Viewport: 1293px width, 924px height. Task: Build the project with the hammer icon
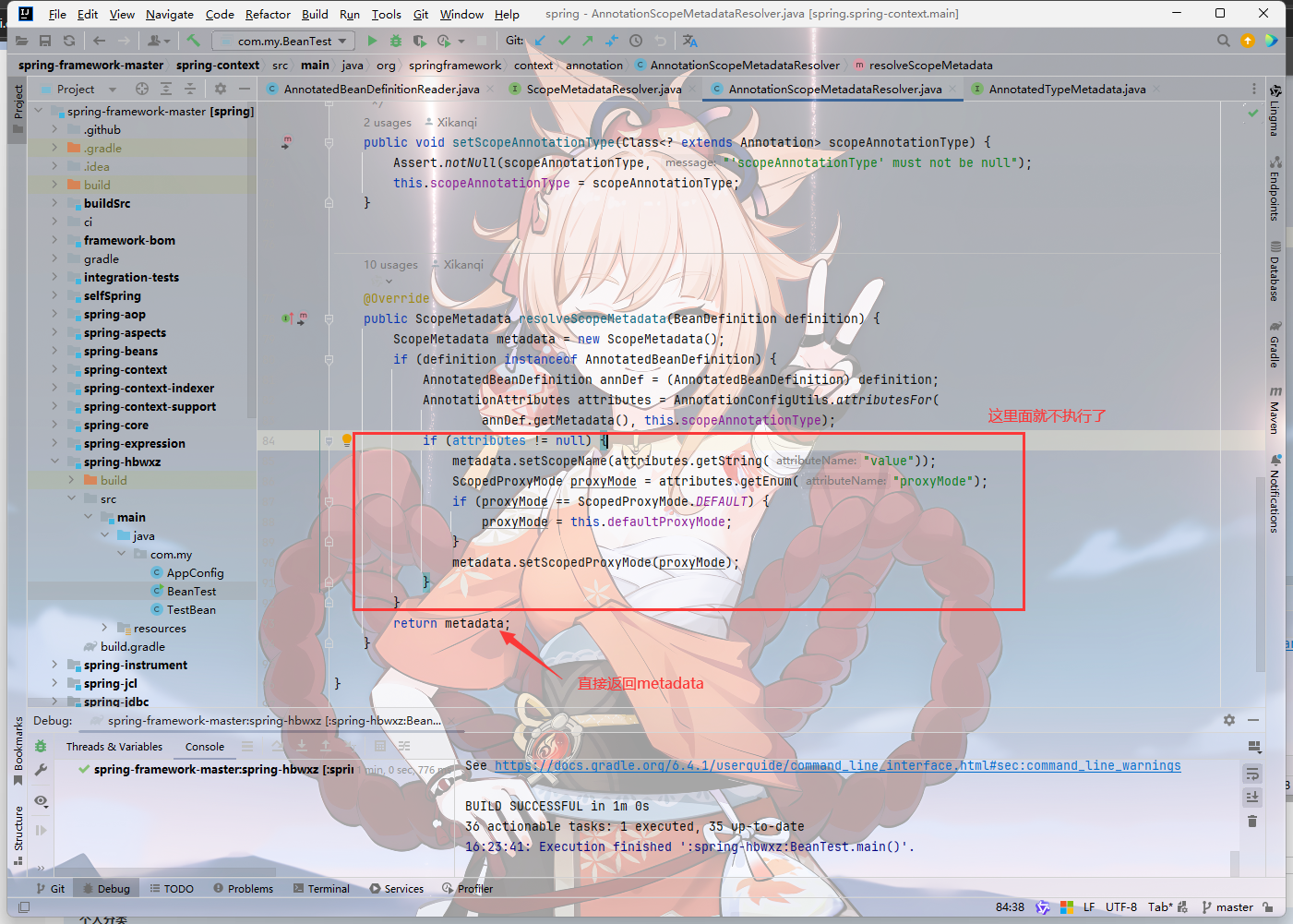pos(193,41)
